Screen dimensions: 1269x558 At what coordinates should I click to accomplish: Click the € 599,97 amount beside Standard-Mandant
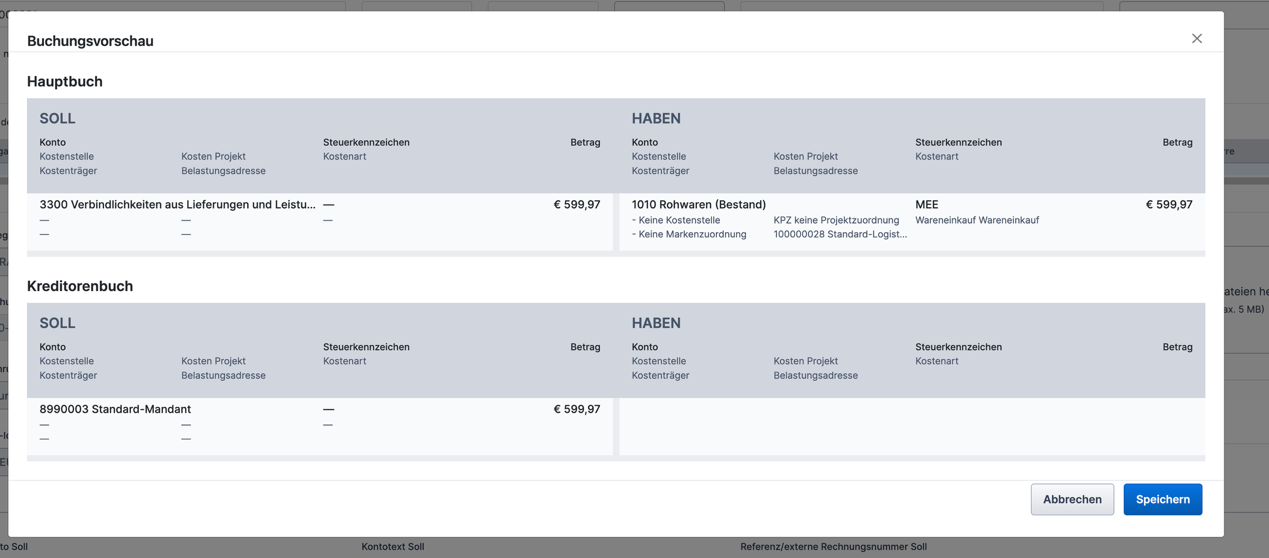tap(576, 409)
